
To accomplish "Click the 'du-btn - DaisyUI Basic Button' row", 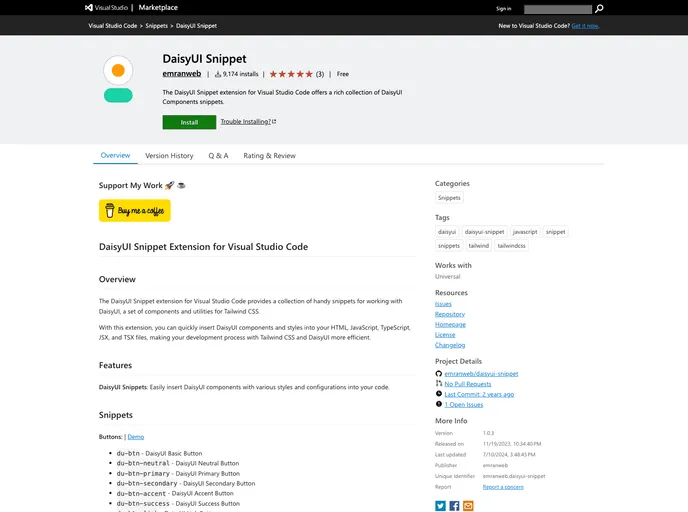I will point(159,454).
